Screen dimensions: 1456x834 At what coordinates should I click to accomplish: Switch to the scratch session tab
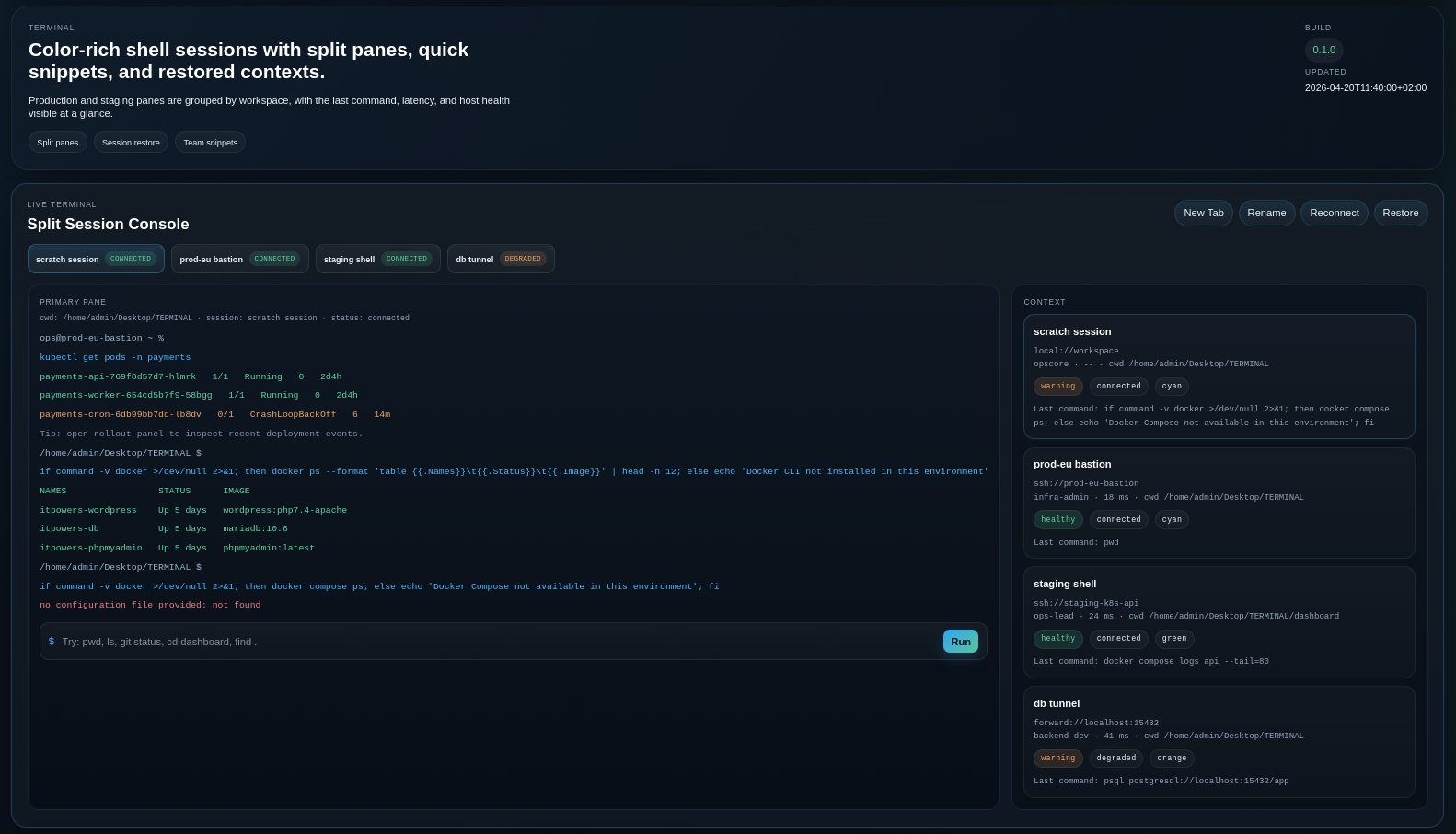point(96,259)
